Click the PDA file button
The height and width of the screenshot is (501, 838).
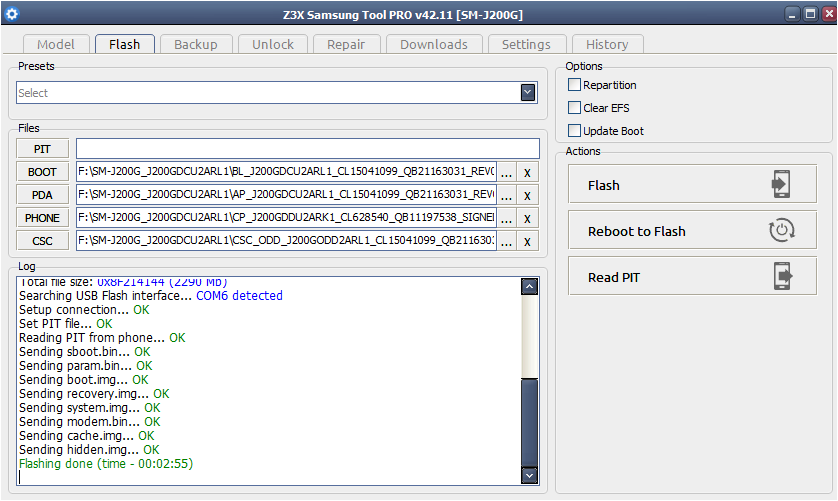(x=43, y=195)
